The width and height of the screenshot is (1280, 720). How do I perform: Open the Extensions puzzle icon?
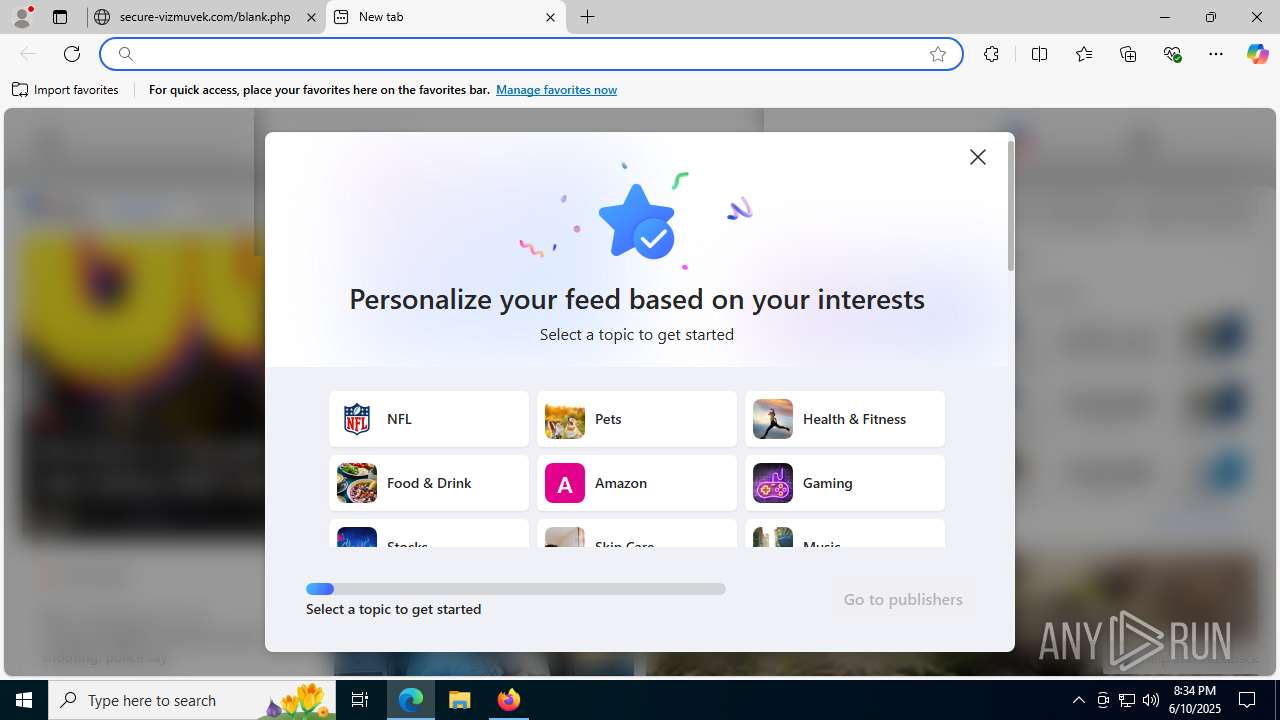point(991,54)
